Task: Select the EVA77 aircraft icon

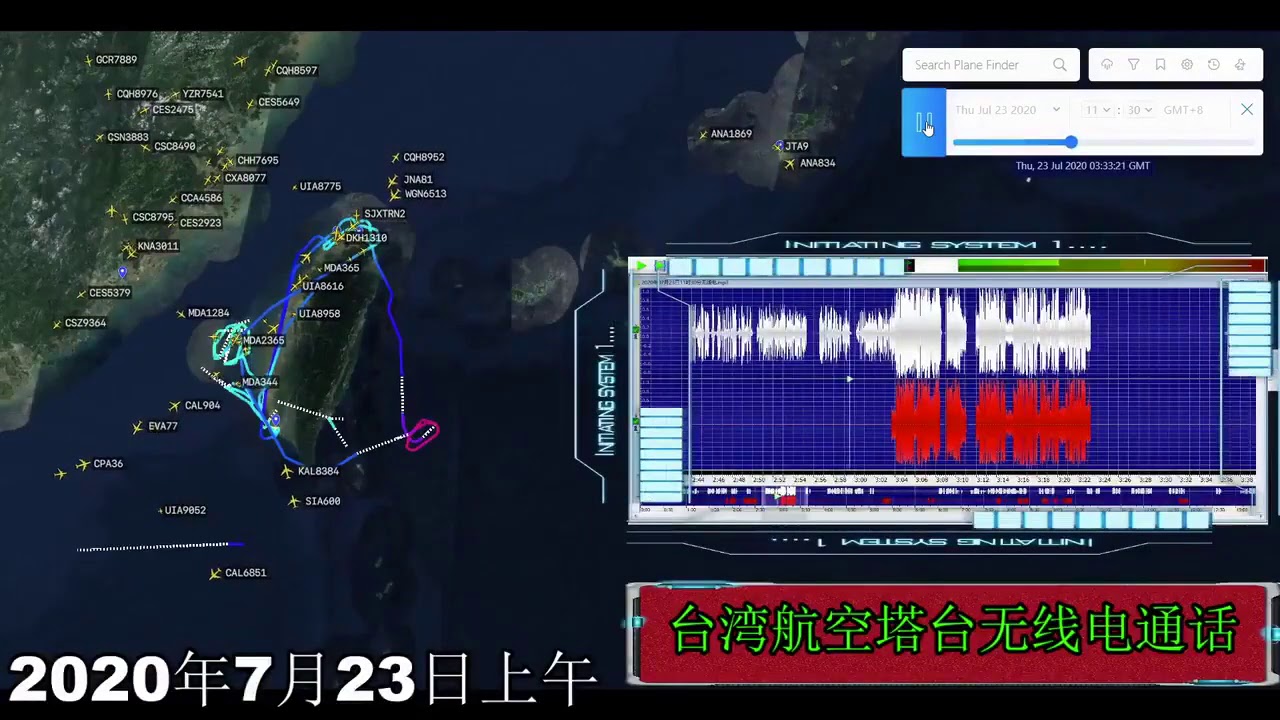Action: (138, 427)
